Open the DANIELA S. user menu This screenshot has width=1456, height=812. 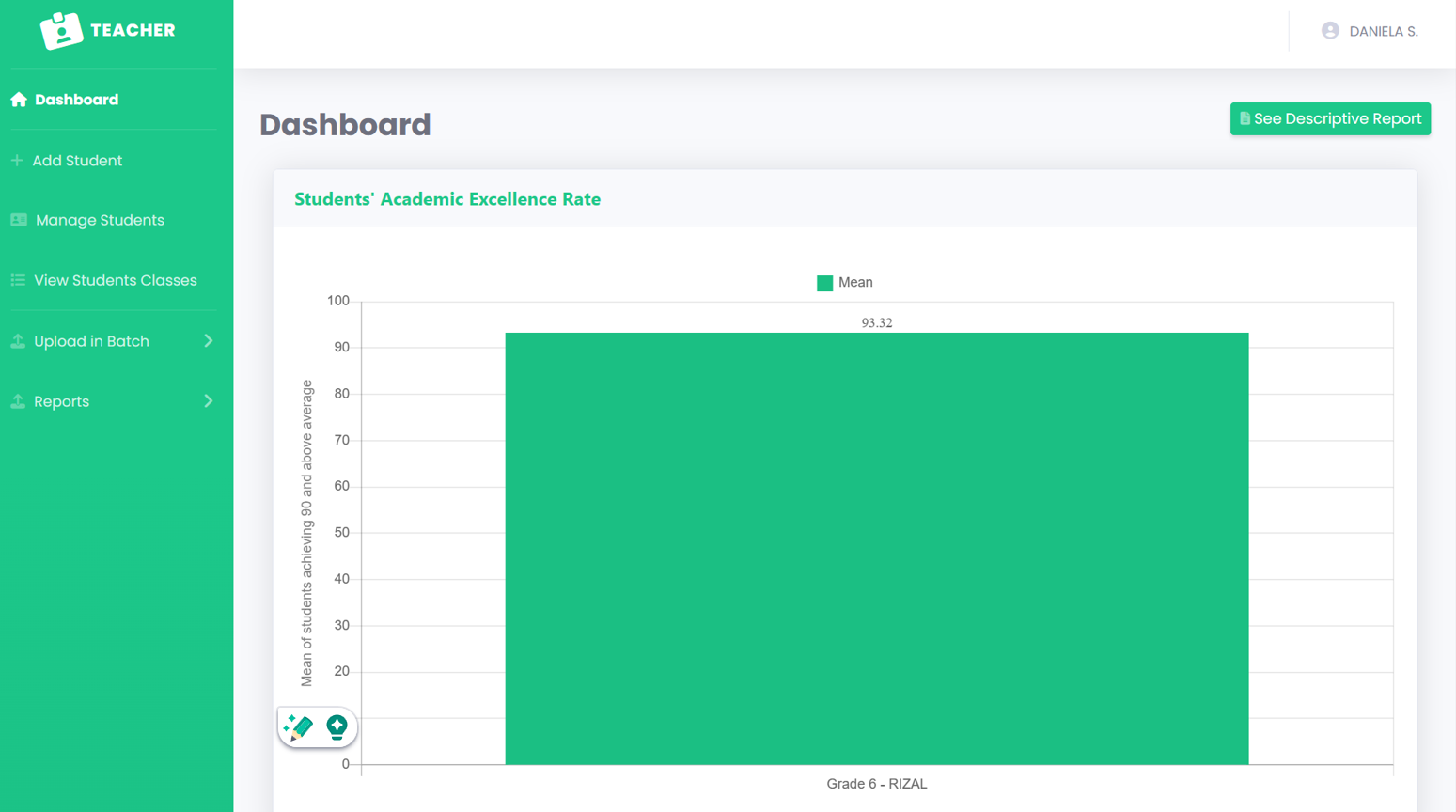[1383, 32]
